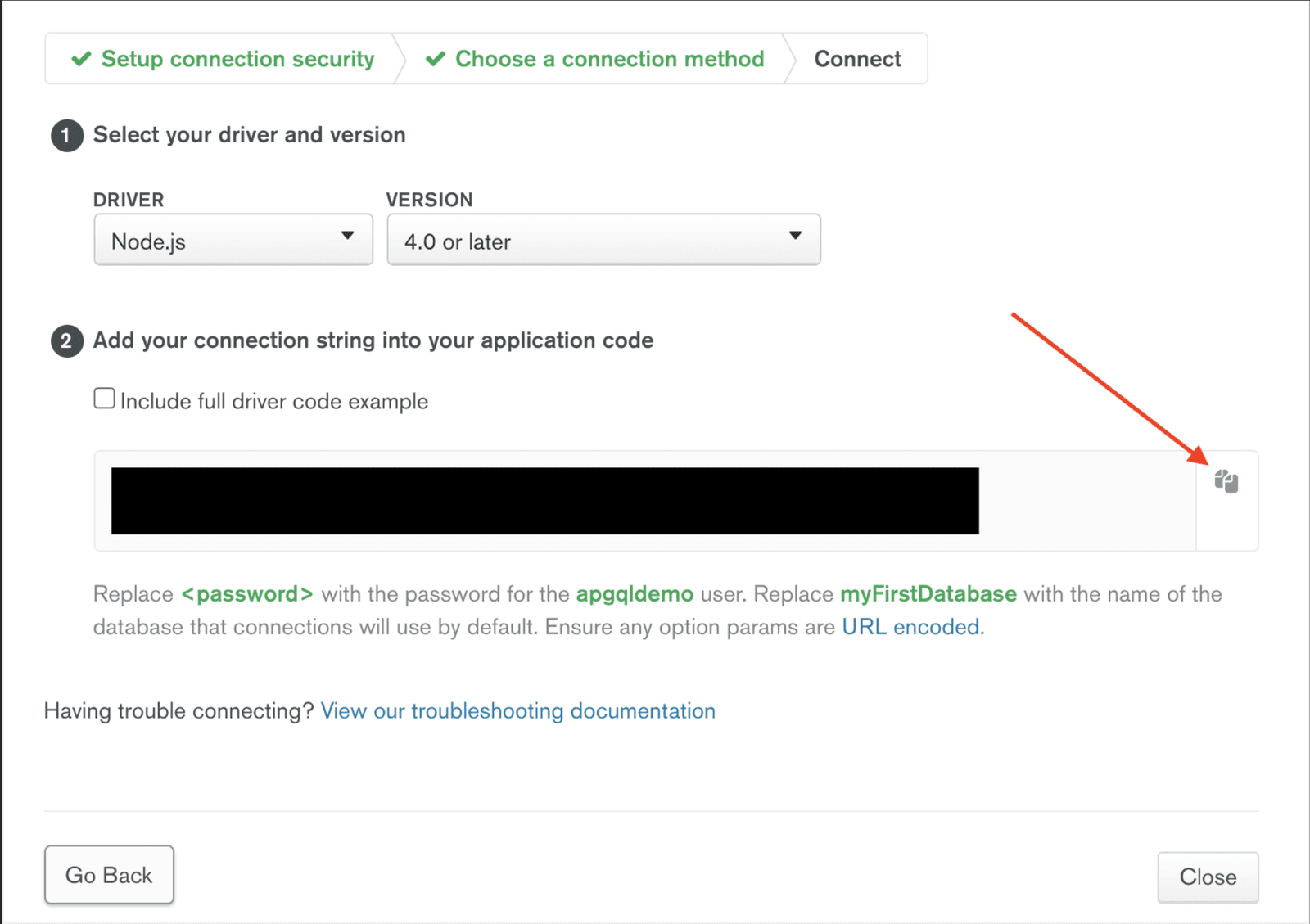Switch to the Choose a connection method step
Screen dimensions: 1310x924
[609, 59]
